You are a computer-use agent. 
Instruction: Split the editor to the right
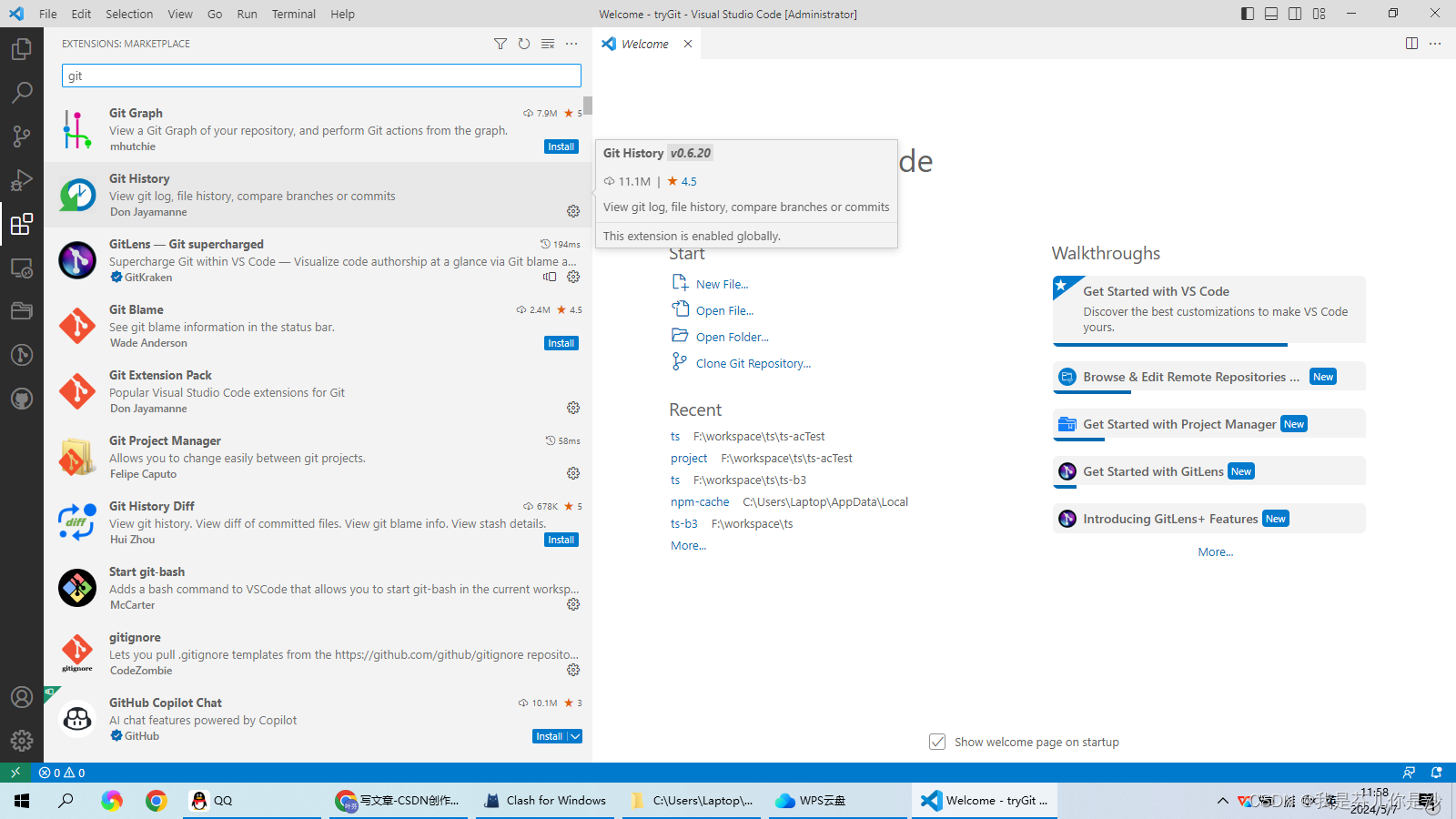pos(1412,44)
